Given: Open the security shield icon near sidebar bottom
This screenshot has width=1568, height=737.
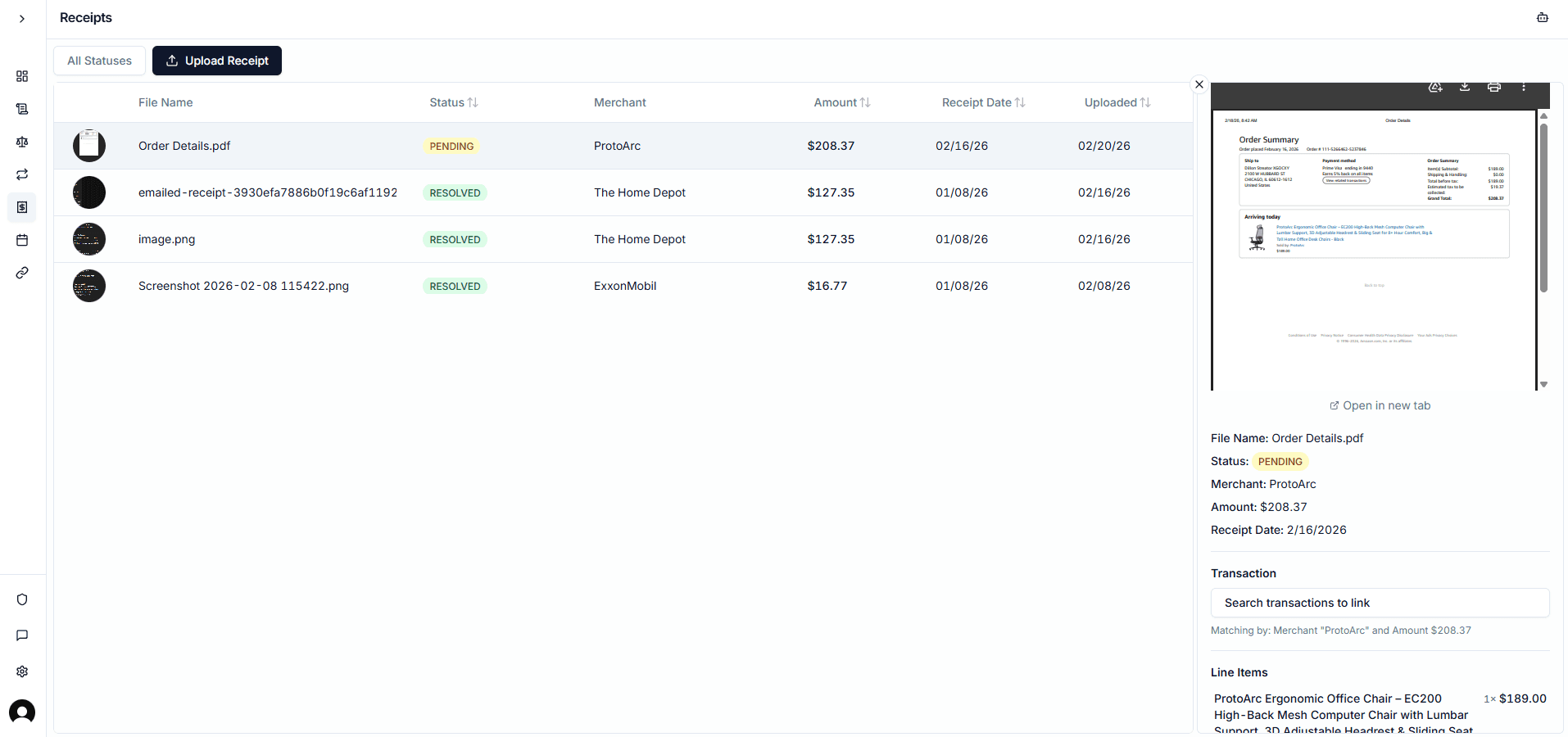Looking at the screenshot, I should click(22, 599).
